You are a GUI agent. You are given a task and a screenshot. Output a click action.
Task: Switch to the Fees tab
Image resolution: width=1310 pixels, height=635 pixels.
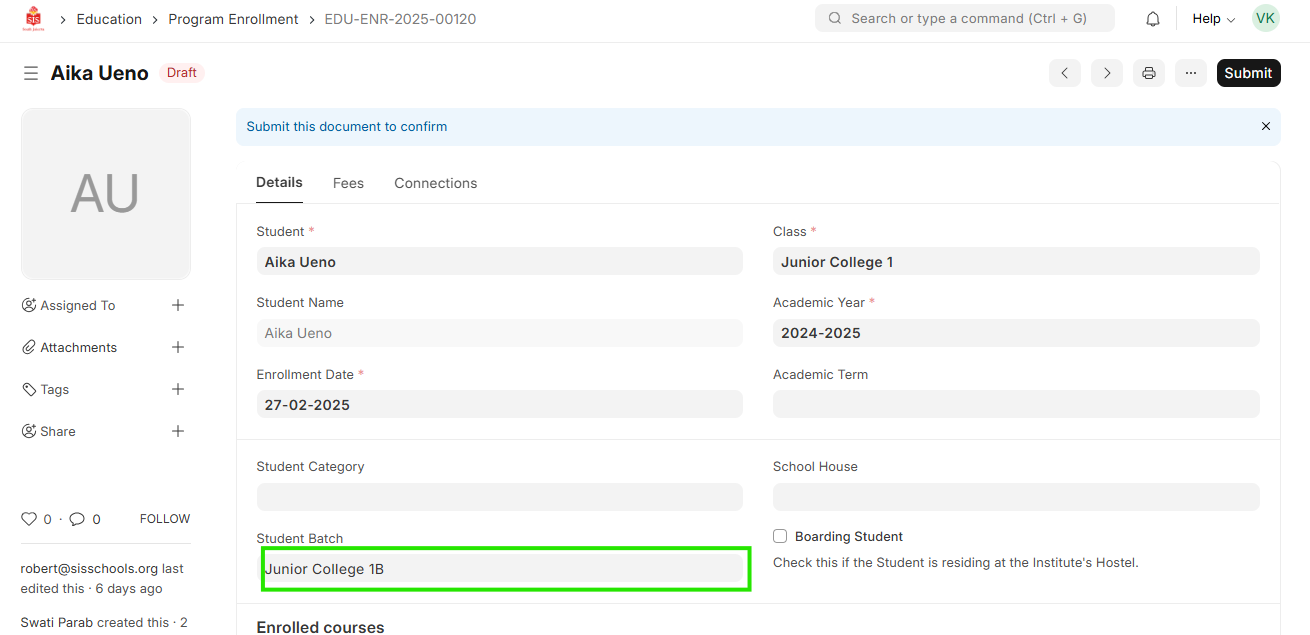click(348, 183)
